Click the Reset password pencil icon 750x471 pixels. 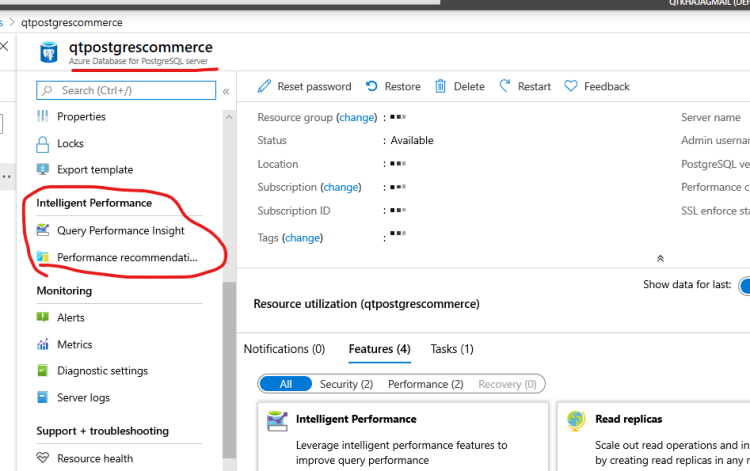[264, 86]
